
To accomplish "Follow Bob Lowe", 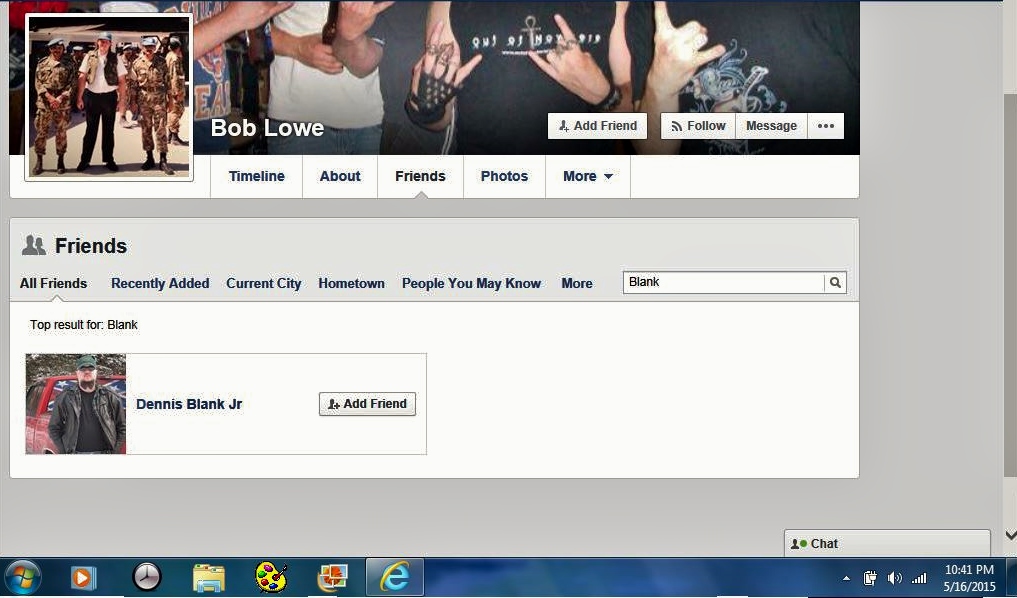I will [x=698, y=126].
